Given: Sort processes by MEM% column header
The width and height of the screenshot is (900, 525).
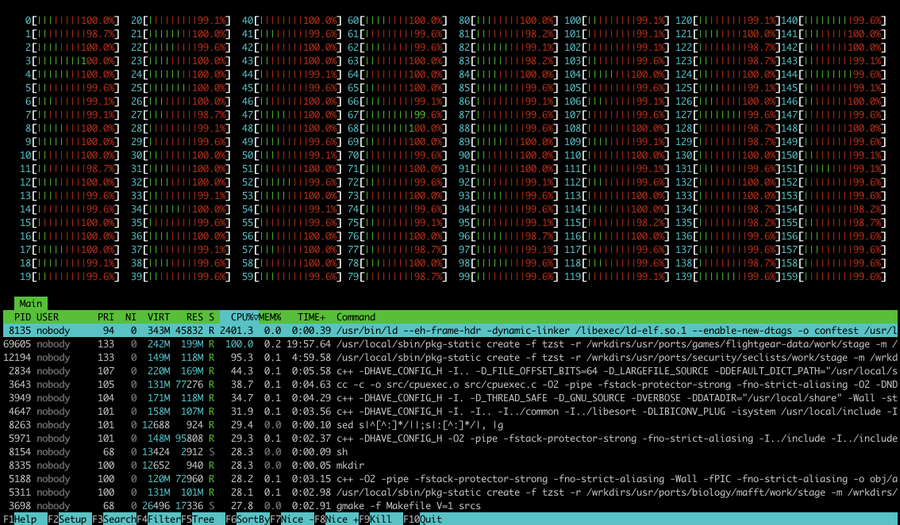Looking at the screenshot, I should 270,317.
